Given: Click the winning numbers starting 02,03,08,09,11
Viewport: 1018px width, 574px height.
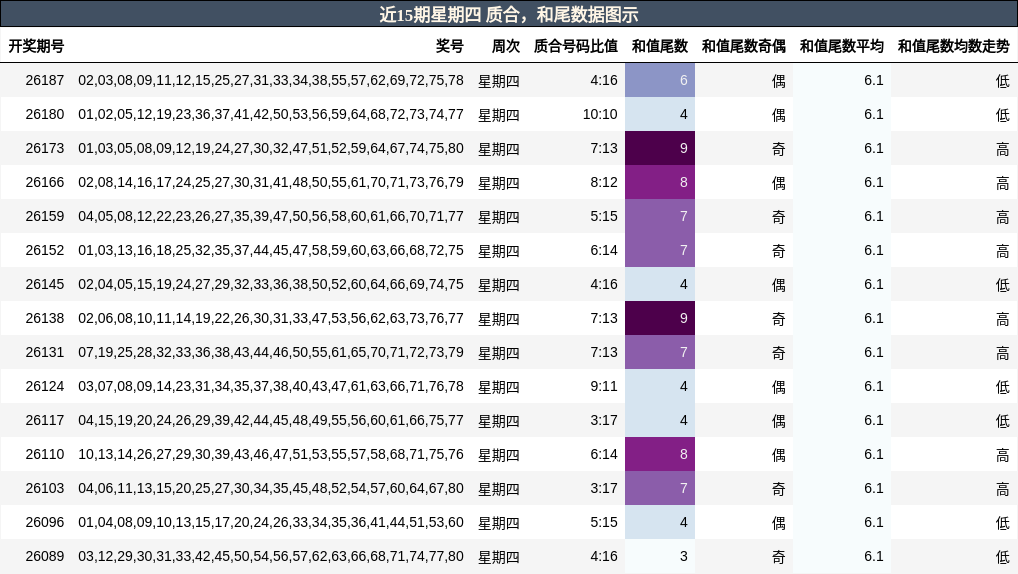Looking at the screenshot, I should tap(271, 81).
